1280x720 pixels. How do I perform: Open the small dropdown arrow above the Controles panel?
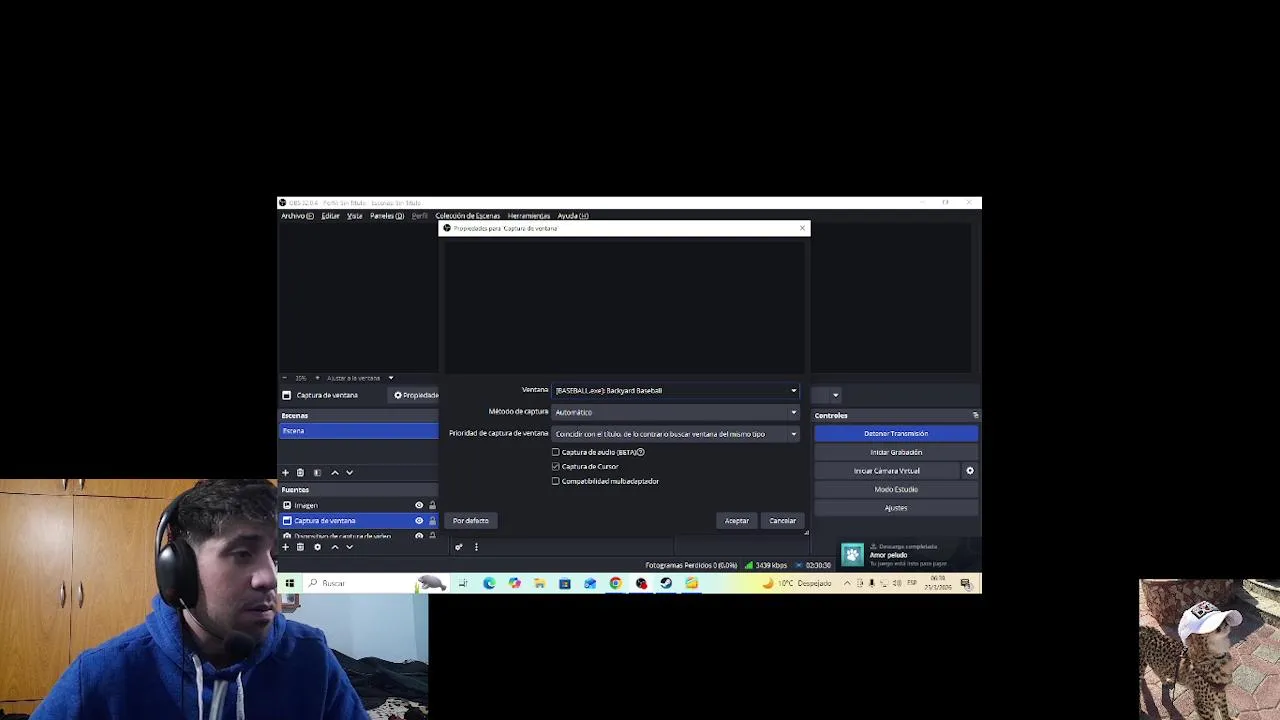point(835,395)
